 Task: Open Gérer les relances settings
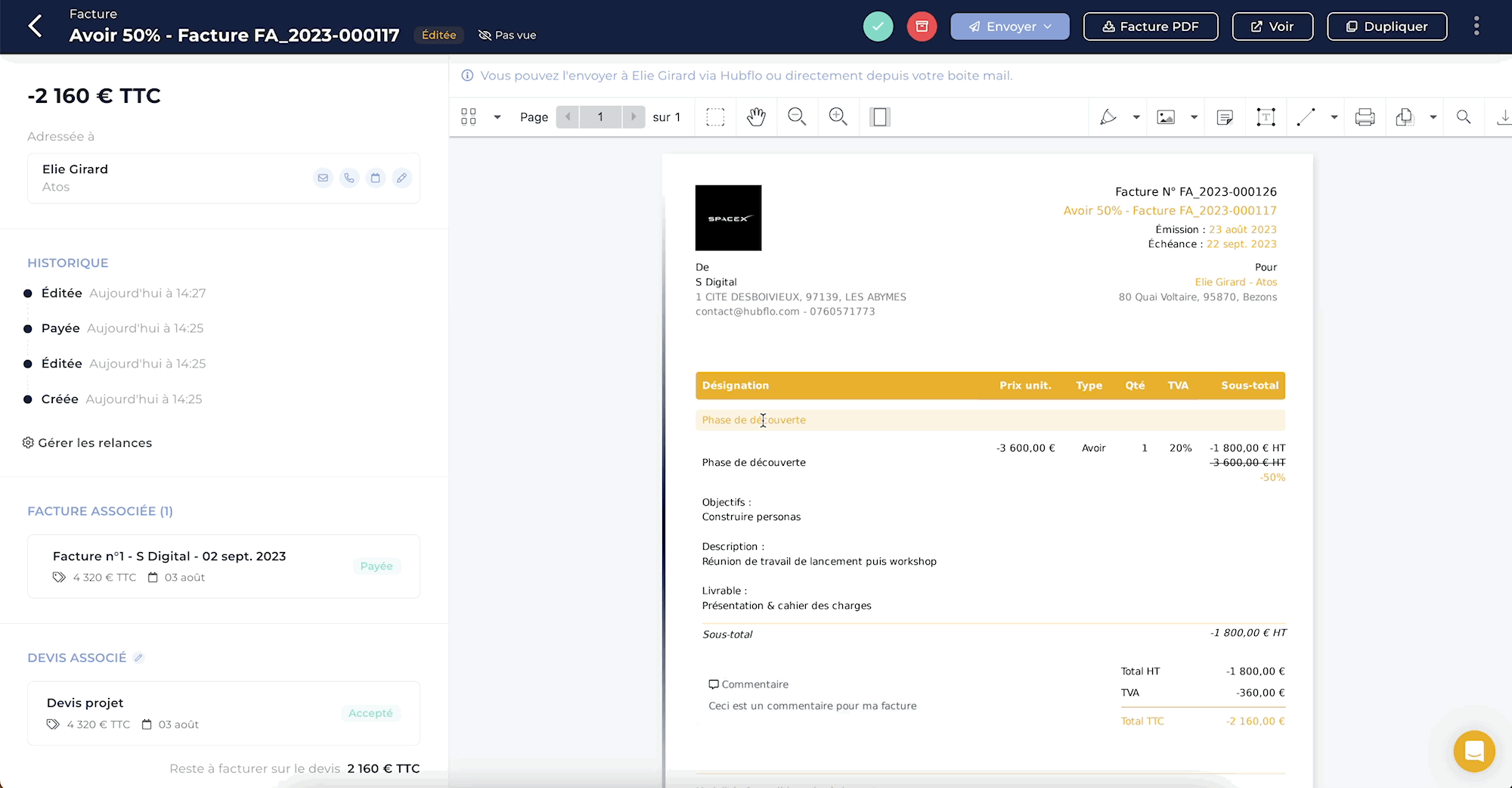pos(87,443)
